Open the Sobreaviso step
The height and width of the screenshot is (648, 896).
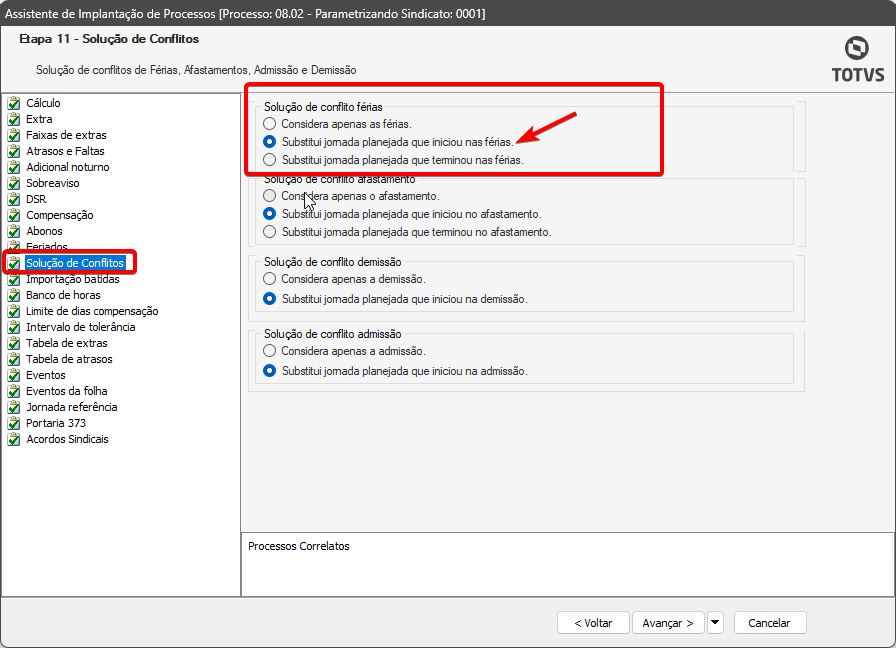[53, 183]
